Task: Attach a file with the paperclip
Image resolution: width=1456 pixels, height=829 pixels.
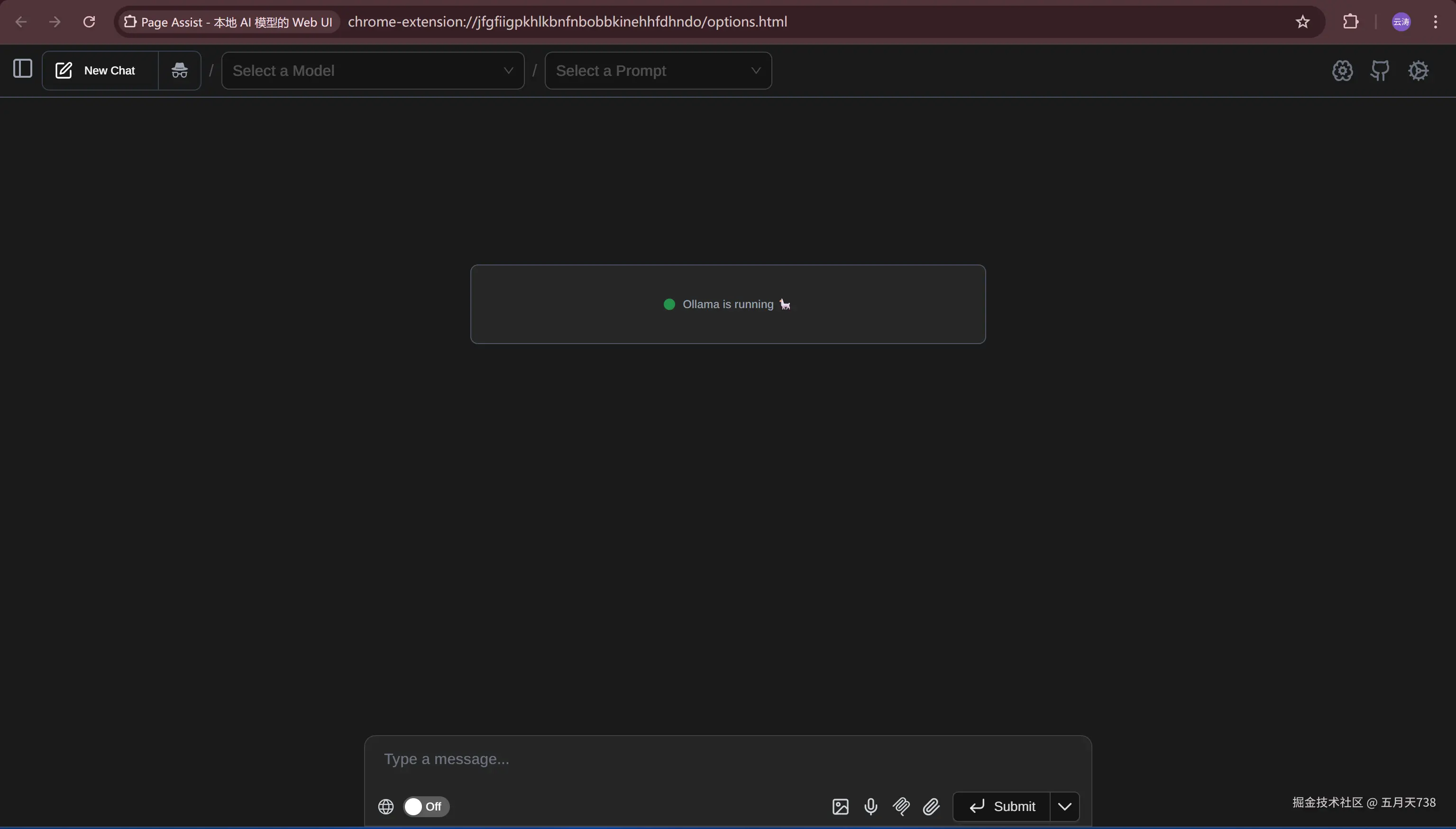Action: click(931, 806)
